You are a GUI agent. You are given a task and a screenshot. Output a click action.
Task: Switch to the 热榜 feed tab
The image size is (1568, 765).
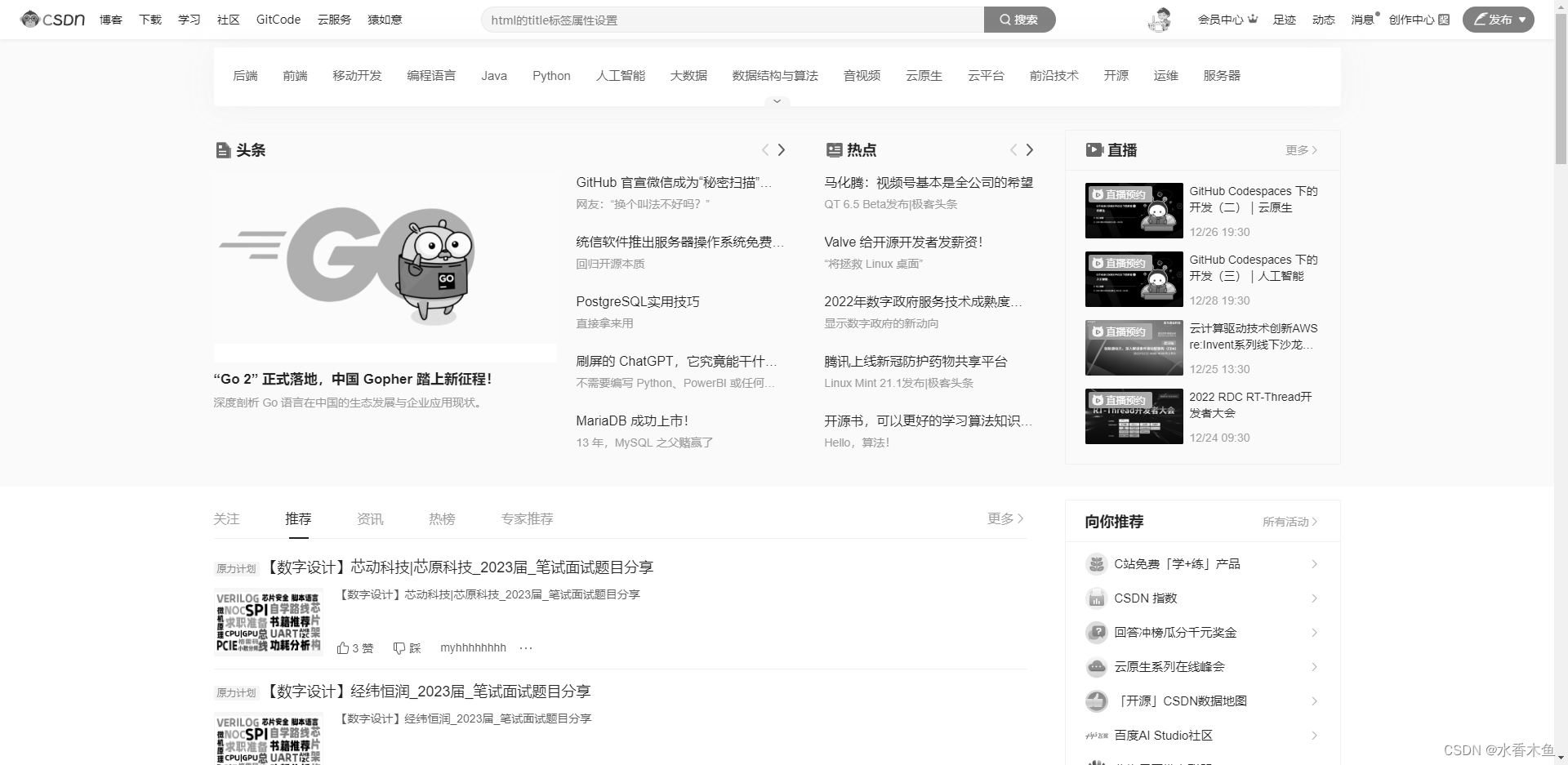(442, 519)
